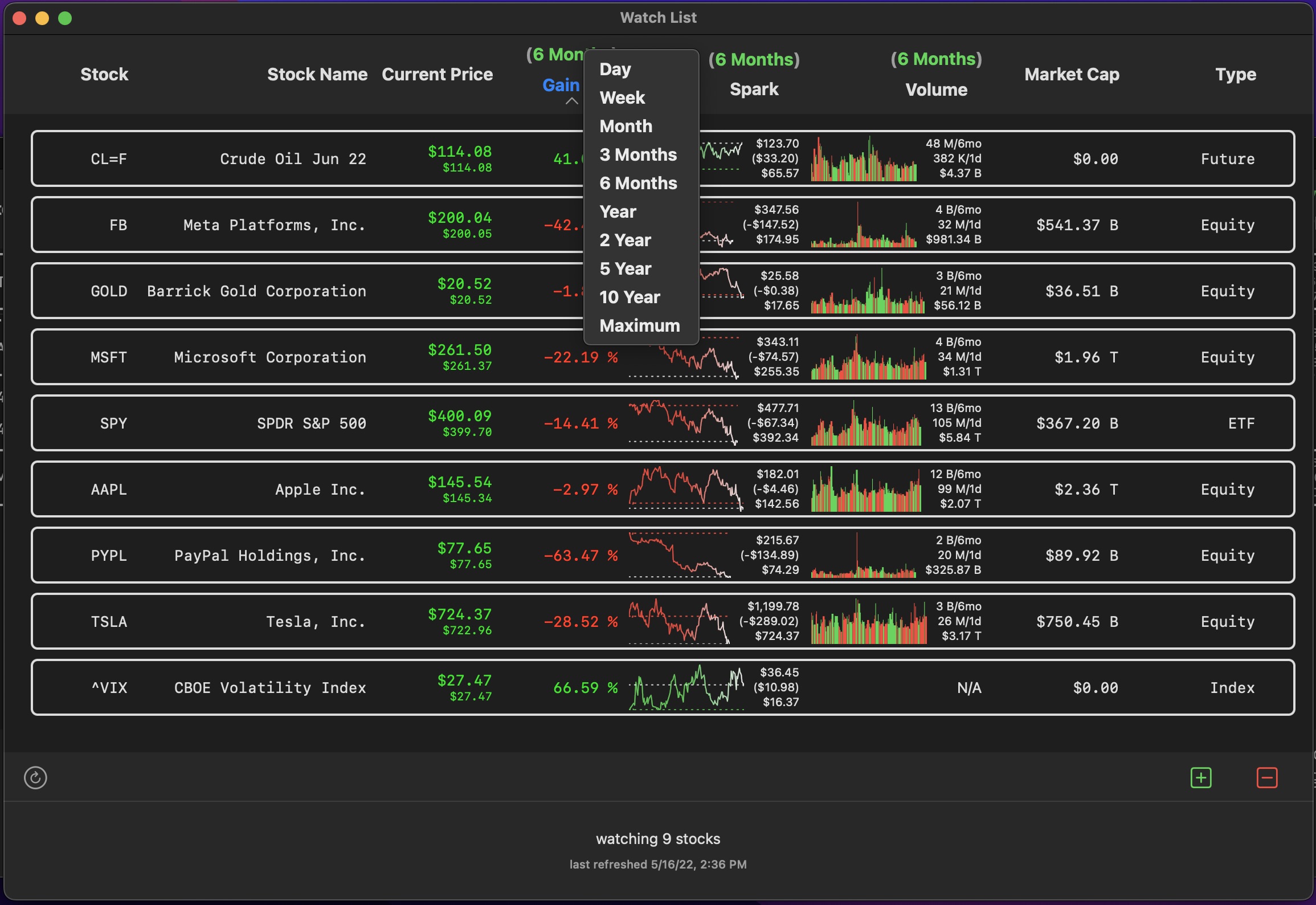The image size is (1316, 905).
Task: Sort by the Market Cap column header
Action: click(x=1072, y=74)
